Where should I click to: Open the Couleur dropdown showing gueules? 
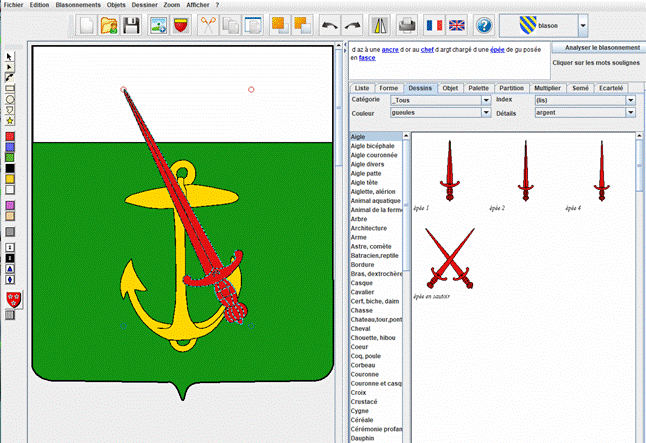486,113
